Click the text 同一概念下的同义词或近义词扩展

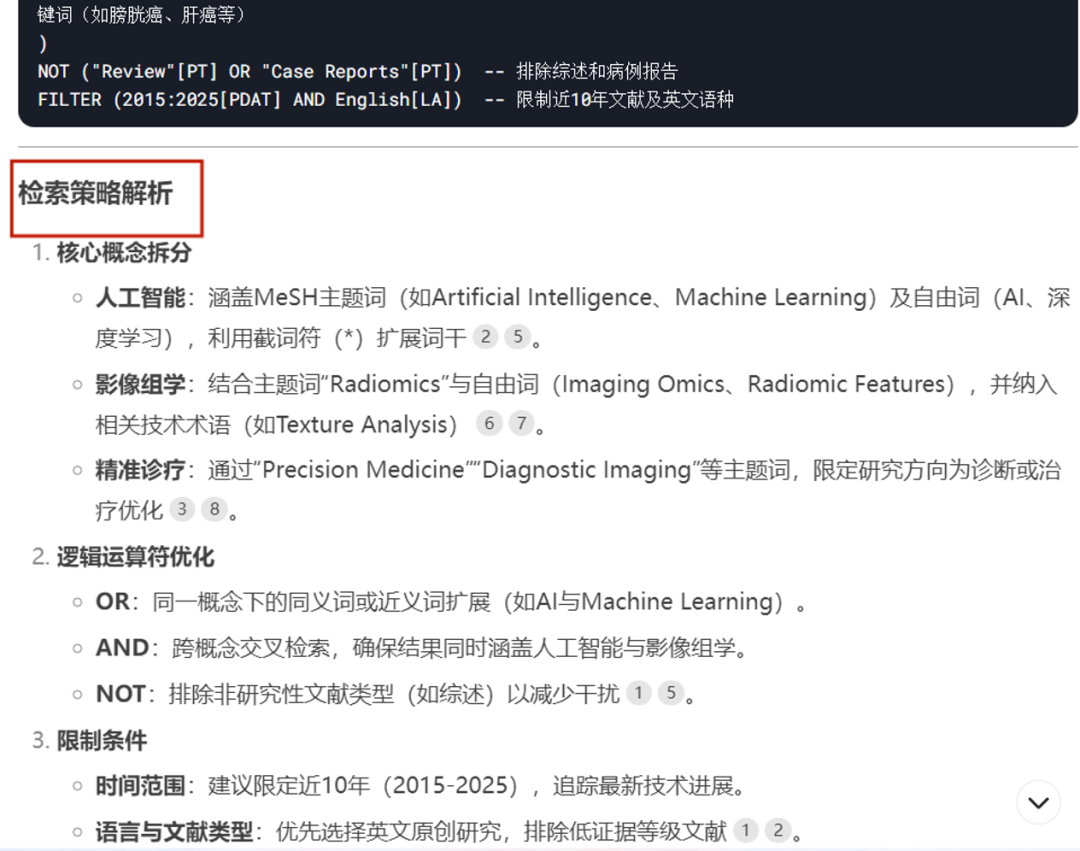point(322,602)
